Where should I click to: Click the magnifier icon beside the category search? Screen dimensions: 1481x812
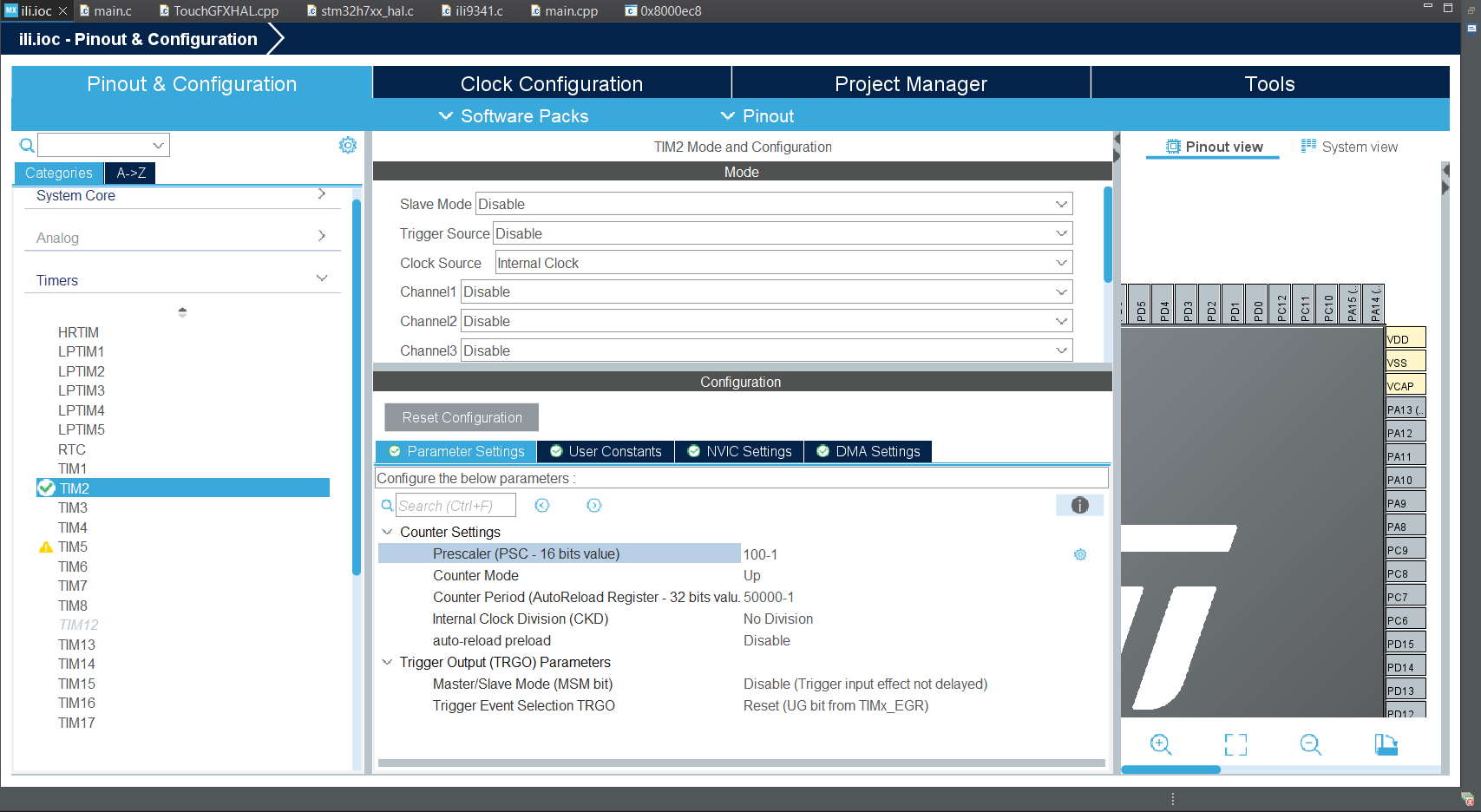point(26,145)
